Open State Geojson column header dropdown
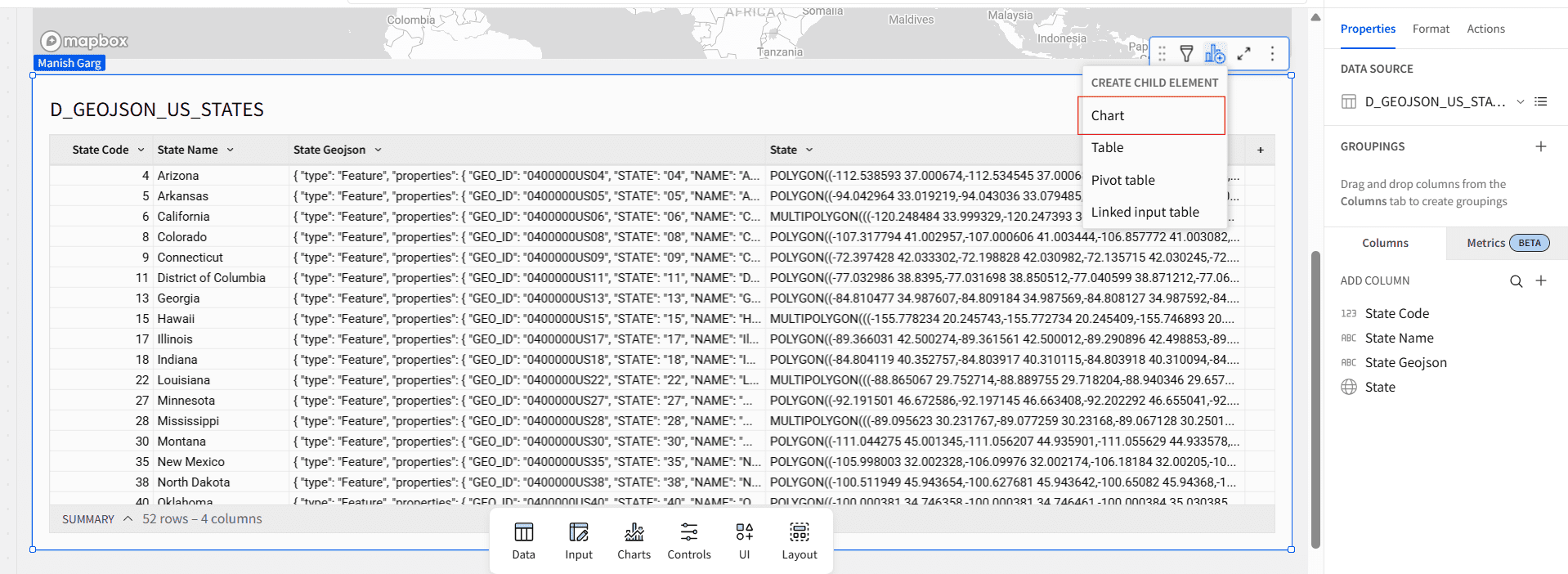The width and height of the screenshot is (1568, 574). 378,150
